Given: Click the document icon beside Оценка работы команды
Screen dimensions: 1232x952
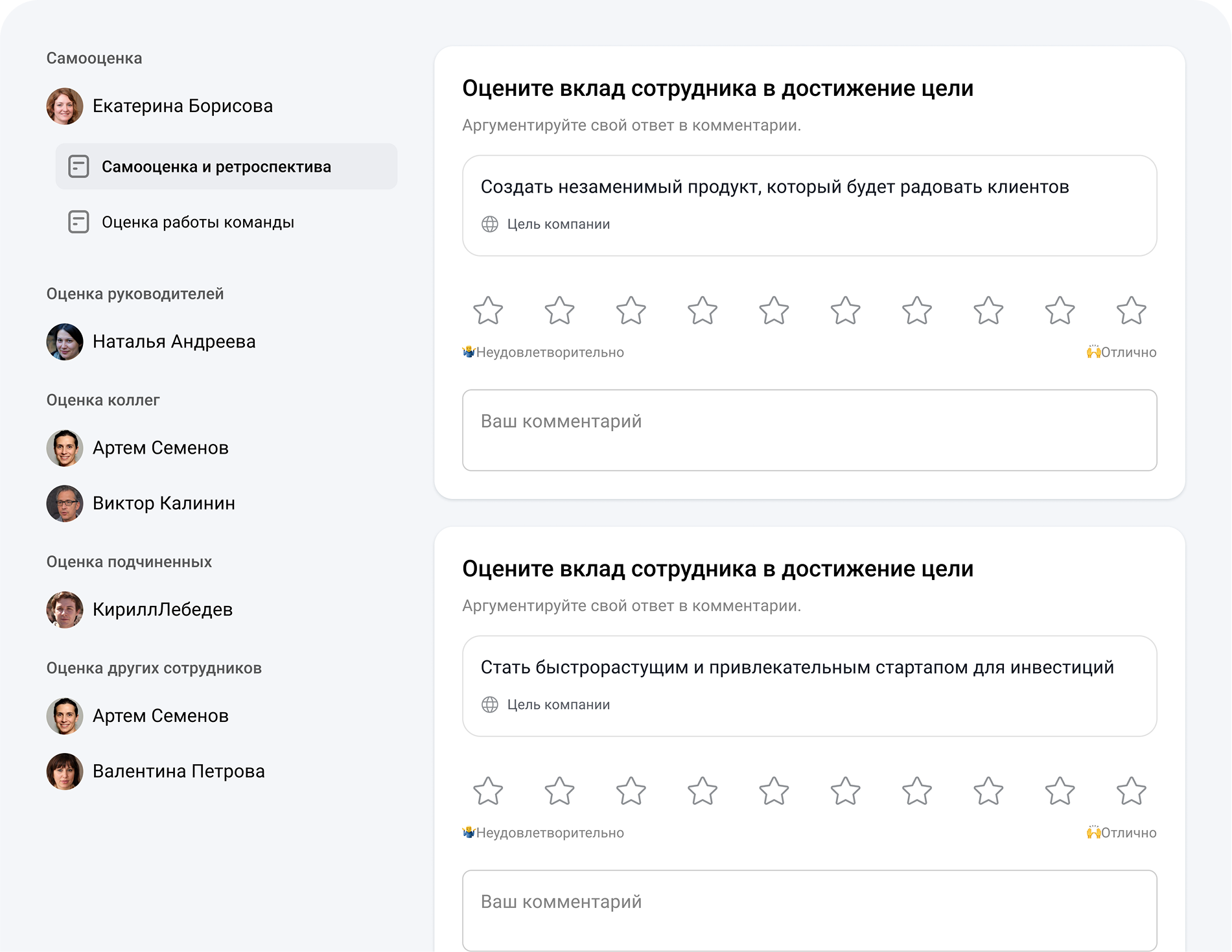Looking at the screenshot, I should click(x=78, y=222).
